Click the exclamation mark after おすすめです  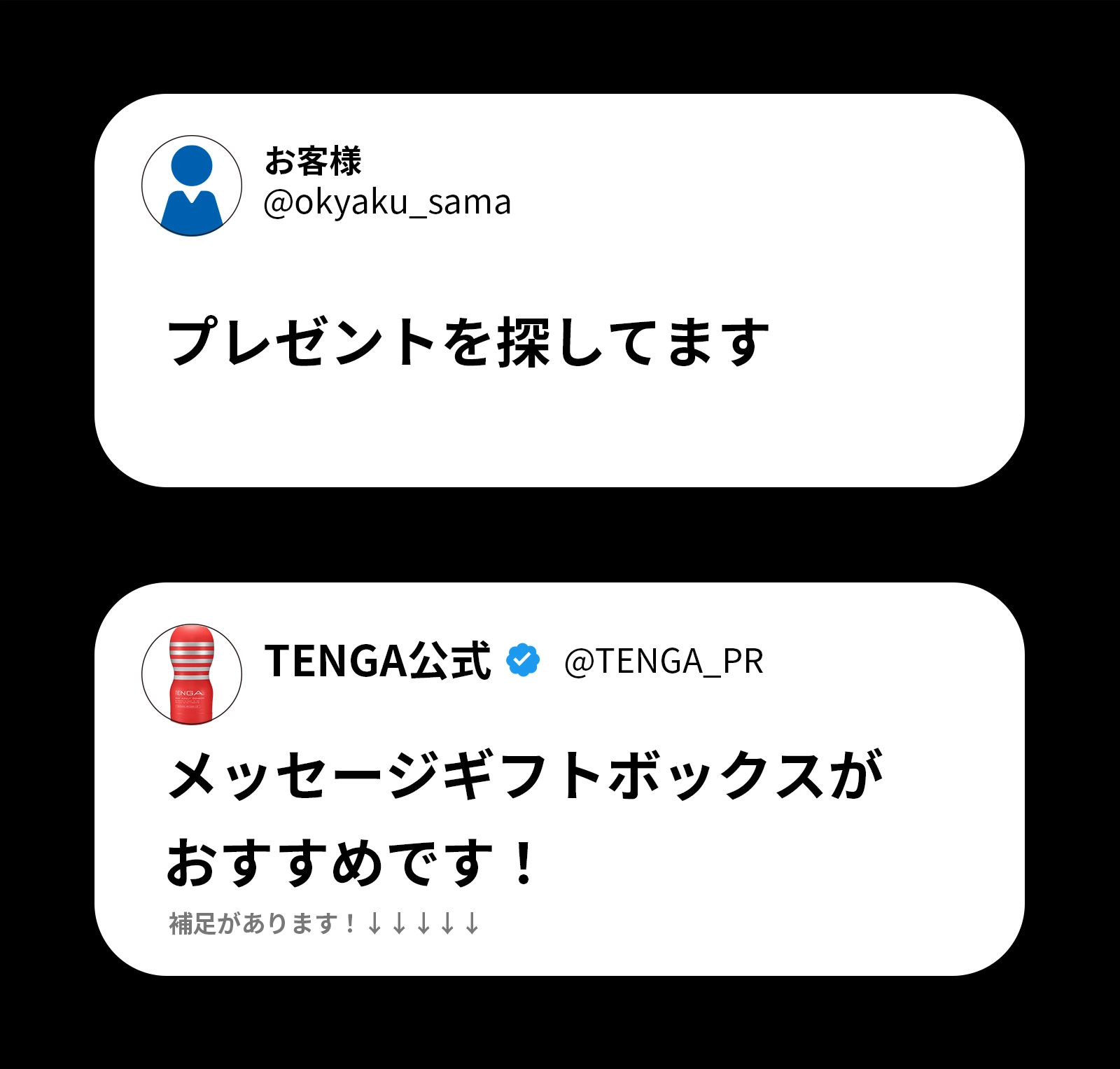pos(524,862)
